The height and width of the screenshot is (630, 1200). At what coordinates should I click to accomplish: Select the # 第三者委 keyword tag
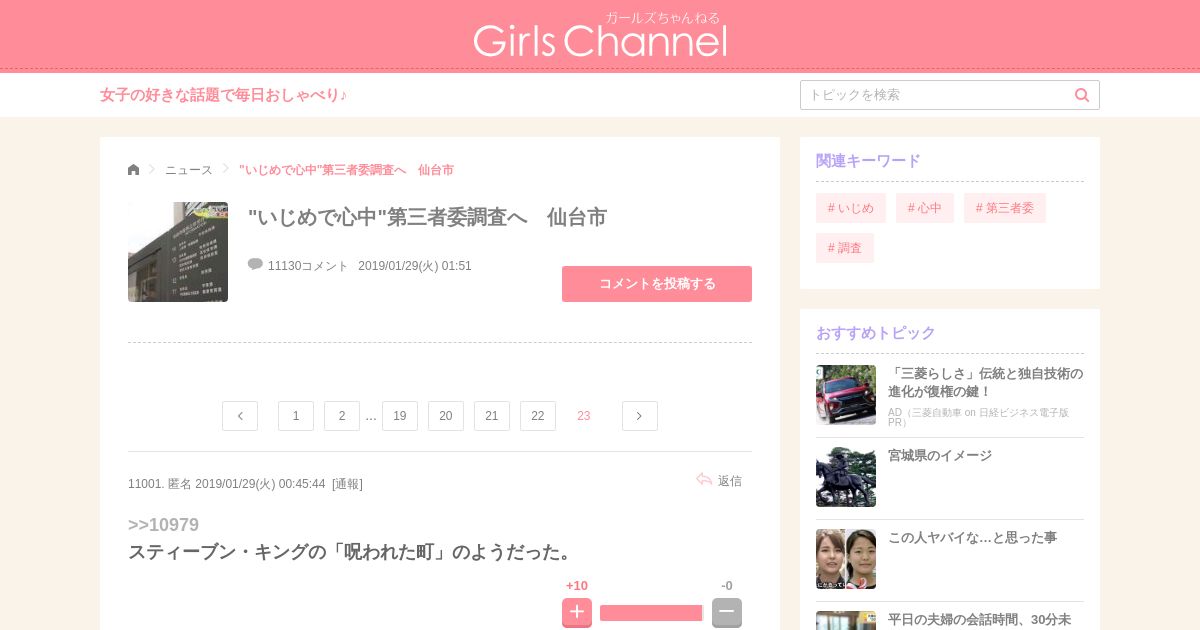point(1005,208)
